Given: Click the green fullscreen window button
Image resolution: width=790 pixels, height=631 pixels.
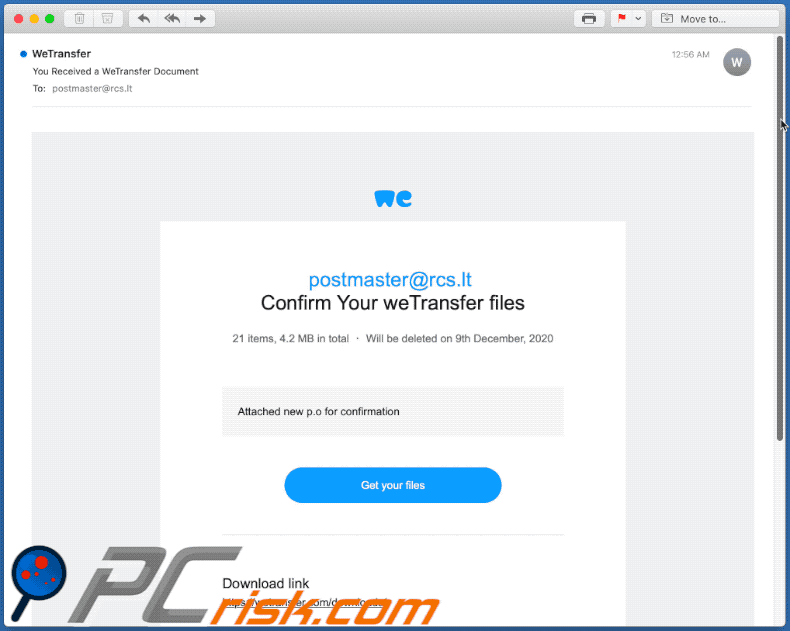Looking at the screenshot, I should (49, 19).
